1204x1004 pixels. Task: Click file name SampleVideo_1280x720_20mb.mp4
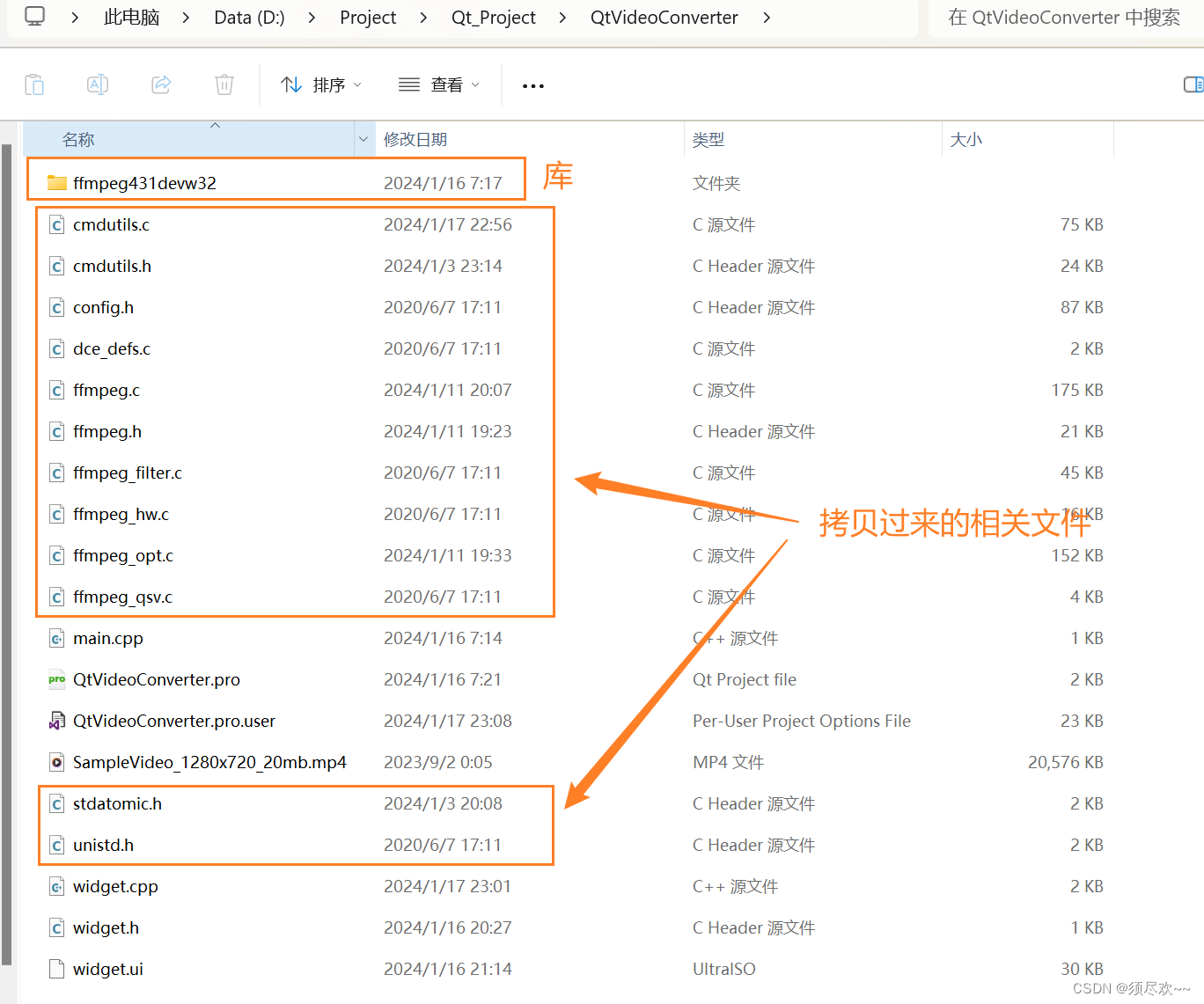[209, 762]
